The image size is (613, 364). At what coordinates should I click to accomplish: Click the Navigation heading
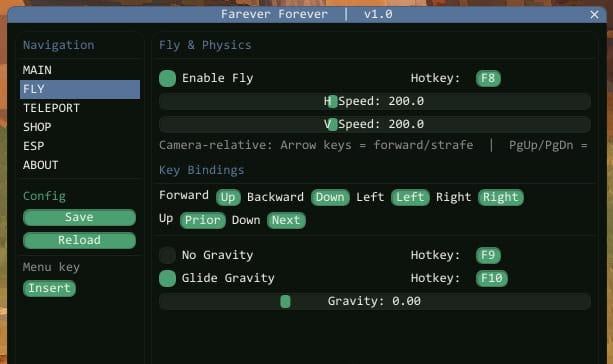tap(59, 45)
